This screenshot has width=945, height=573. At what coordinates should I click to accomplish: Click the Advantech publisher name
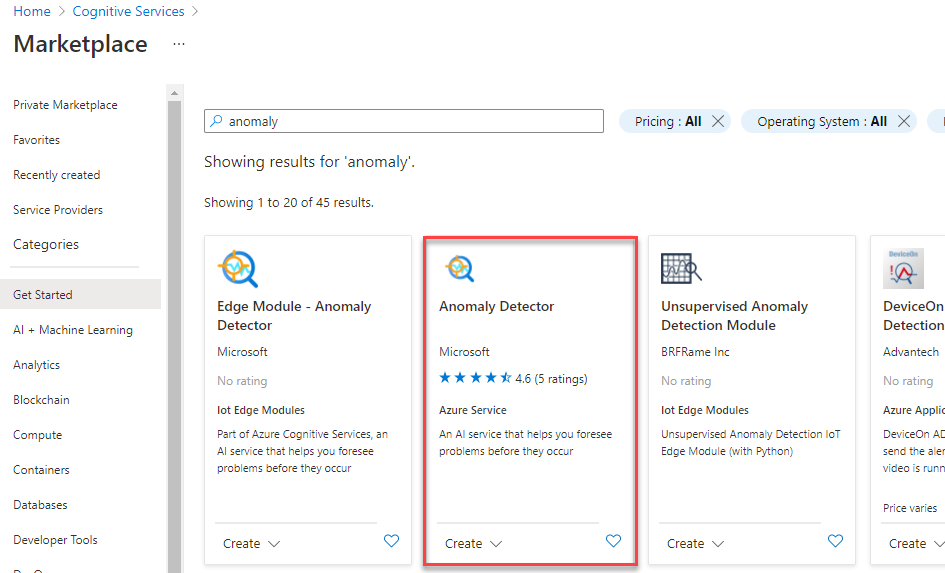(911, 352)
